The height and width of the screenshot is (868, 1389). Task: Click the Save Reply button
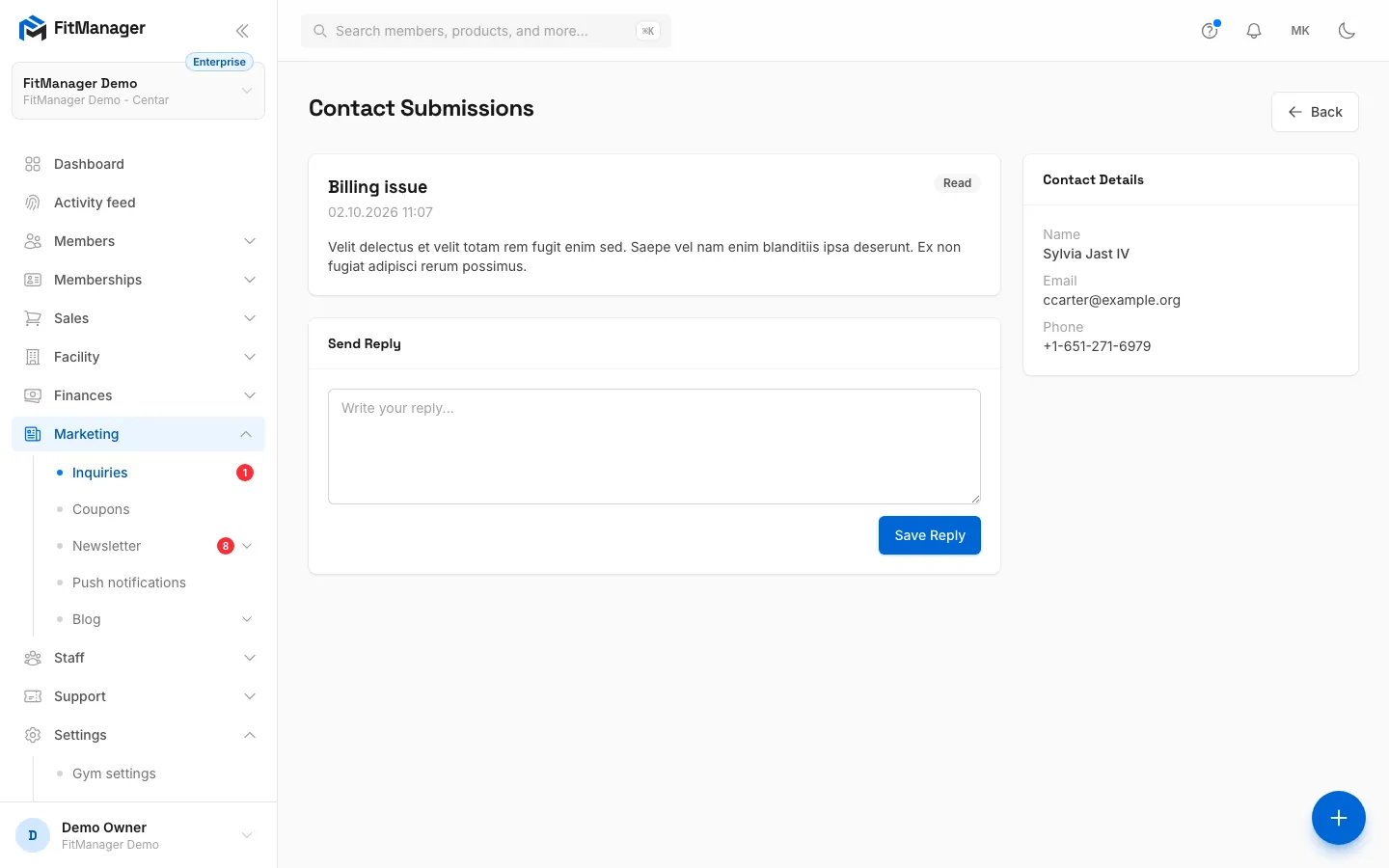pos(930,535)
